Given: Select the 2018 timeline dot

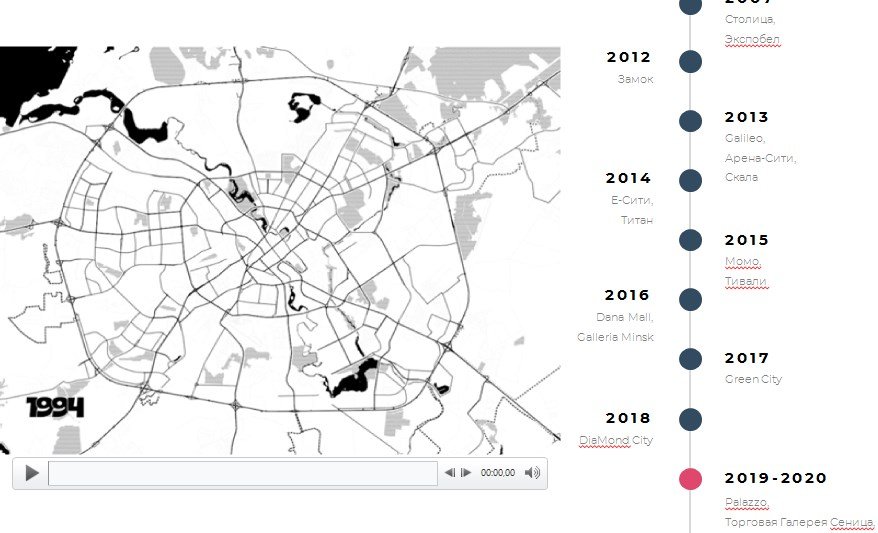Looking at the screenshot, I should click(x=690, y=419).
